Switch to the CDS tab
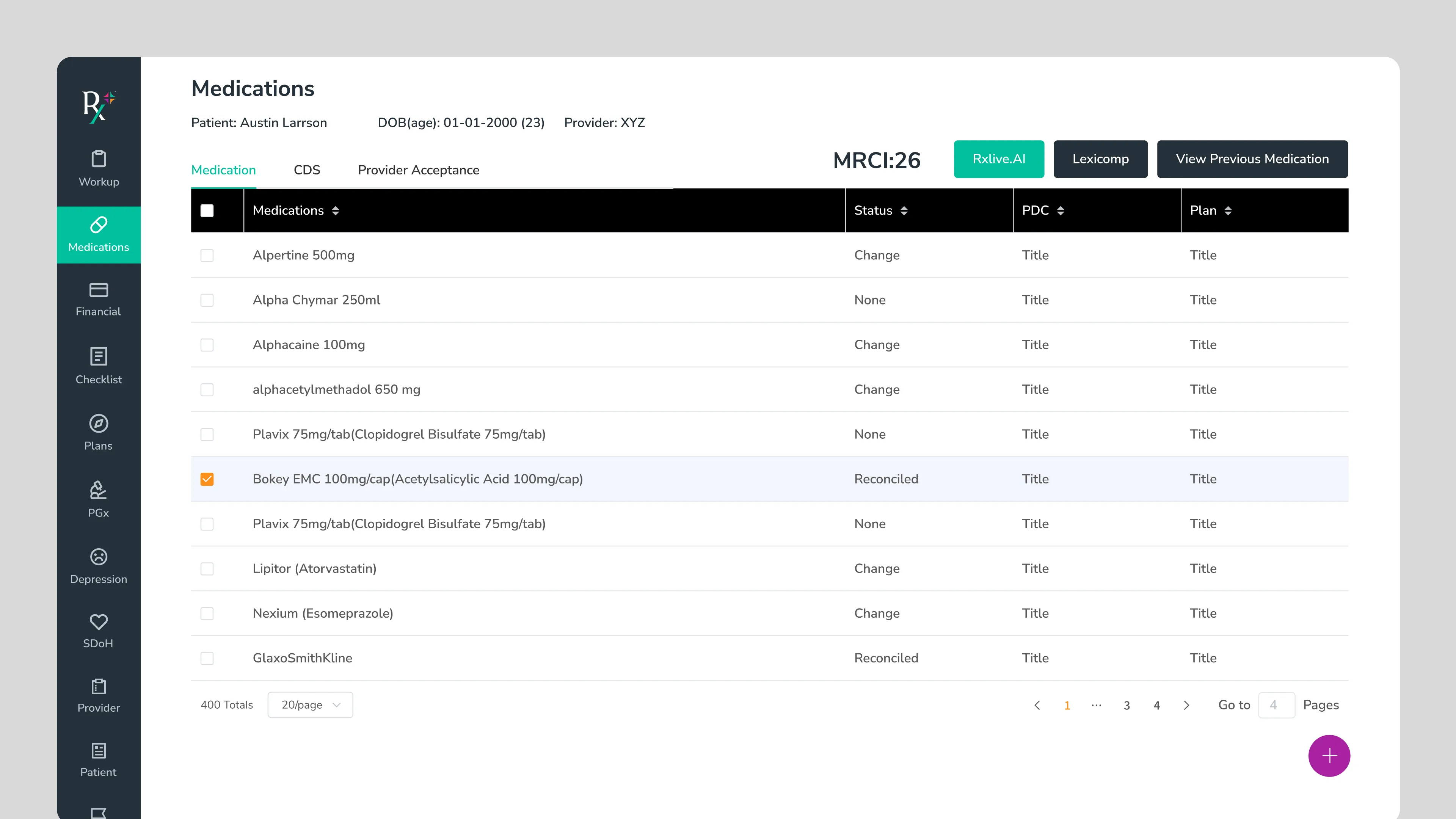The image size is (1456, 819). click(x=307, y=170)
